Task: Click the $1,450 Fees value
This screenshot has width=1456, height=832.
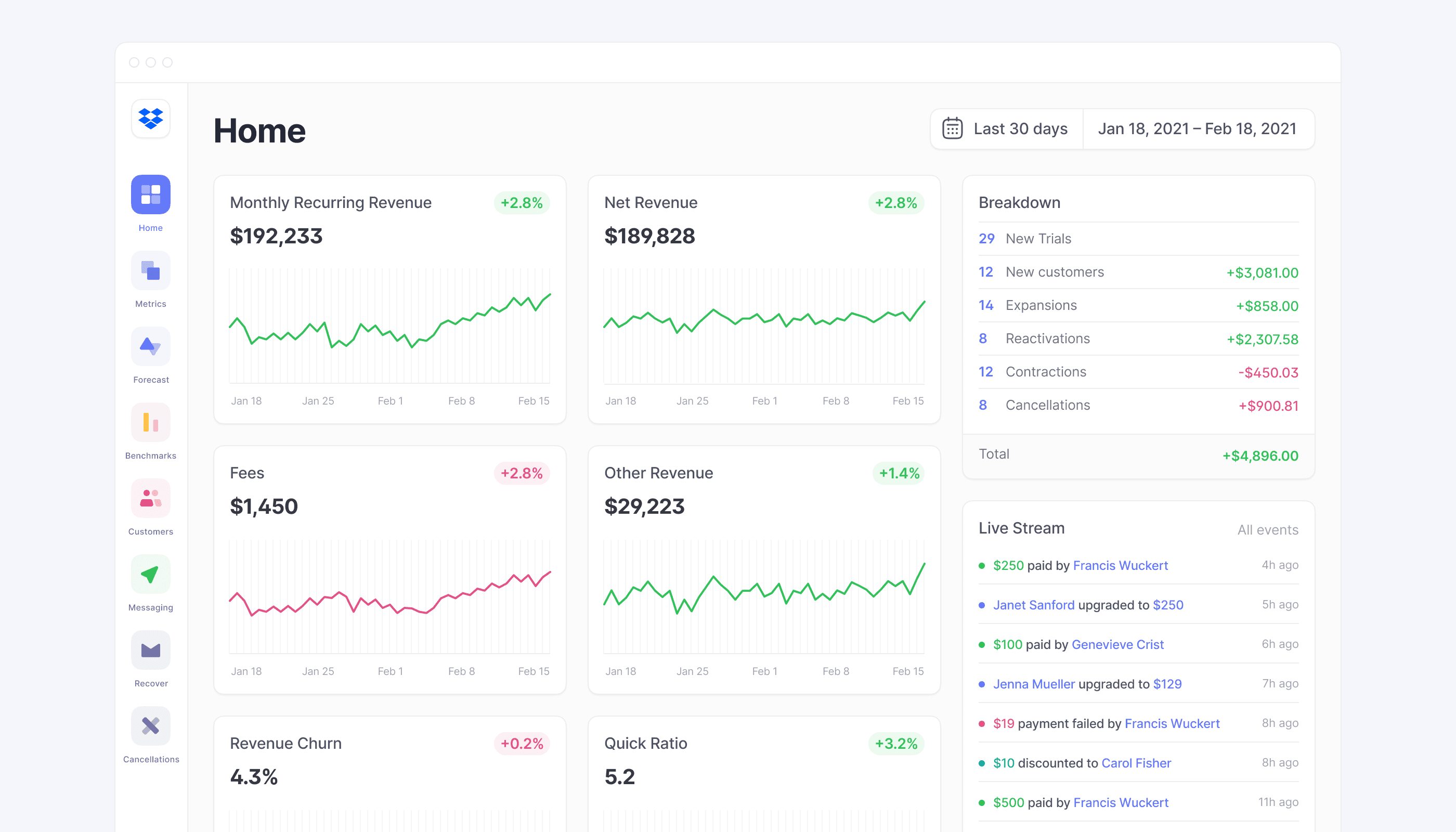Action: [x=264, y=506]
